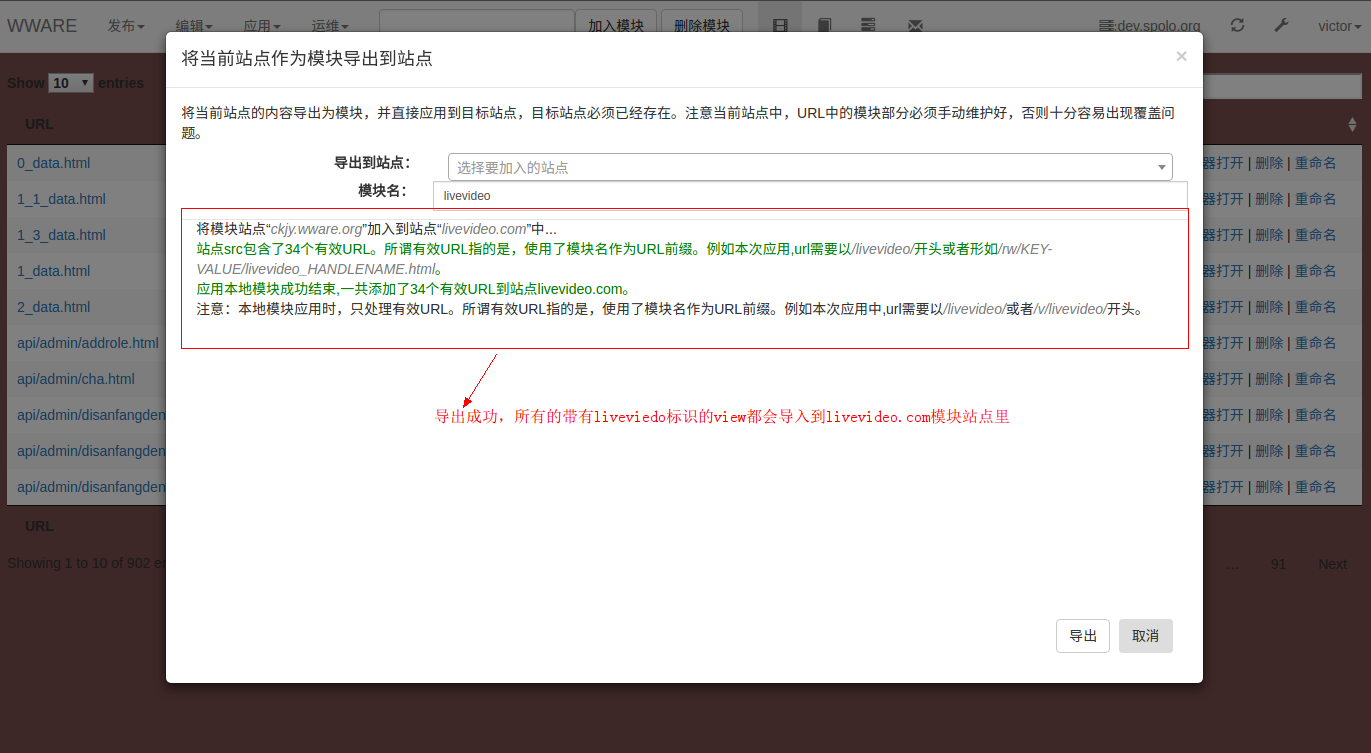
Task: Click the server stack icon in navbar
Action: pyautogui.click(x=867, y=26)
